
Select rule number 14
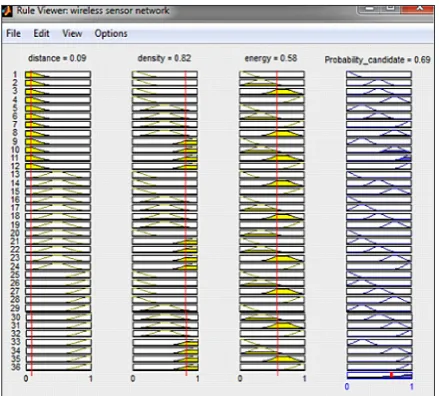[x=15, y=183]
